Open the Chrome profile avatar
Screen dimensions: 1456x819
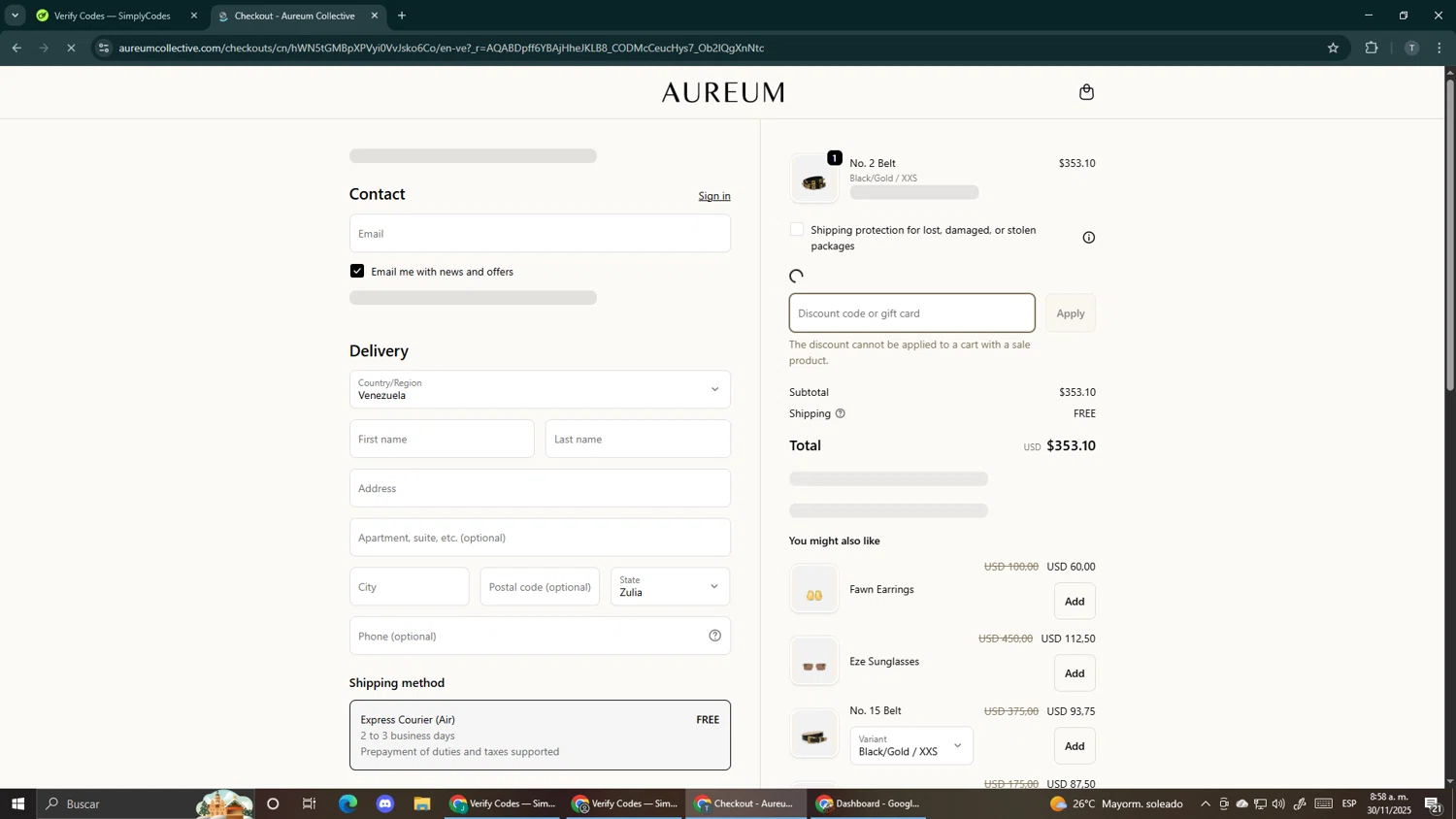pos(1411,48)
